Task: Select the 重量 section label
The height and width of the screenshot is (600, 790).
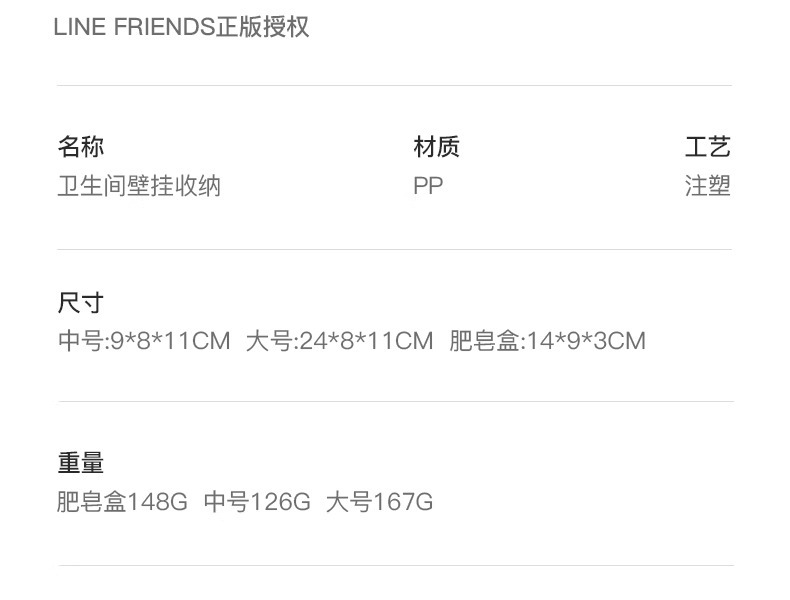Action: click(x=81, y=463)
